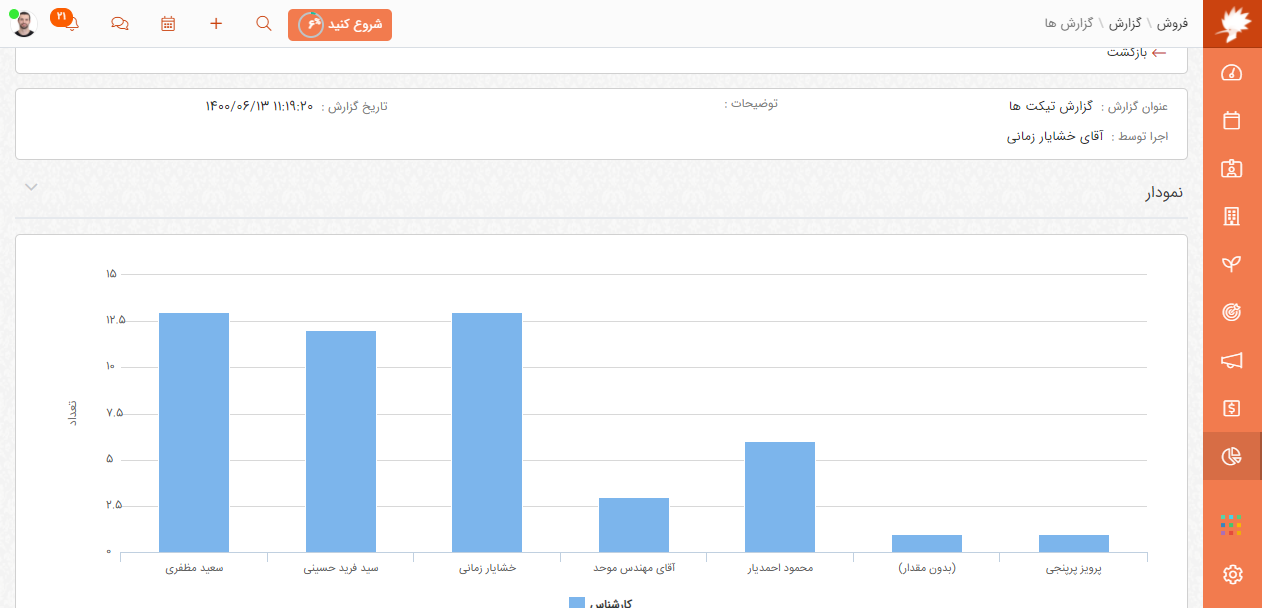Select the sprout leaf icon in sidebar

1232,264
